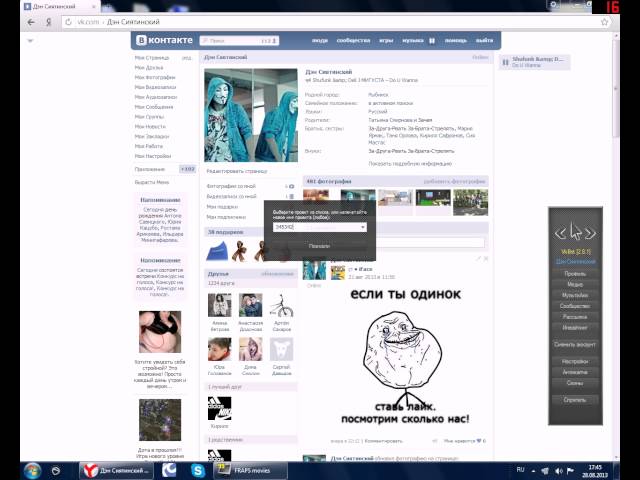This screenshot has width=640, height=480.
Task: Click the Настройки button in the bot panel
Action: [575, 362]
